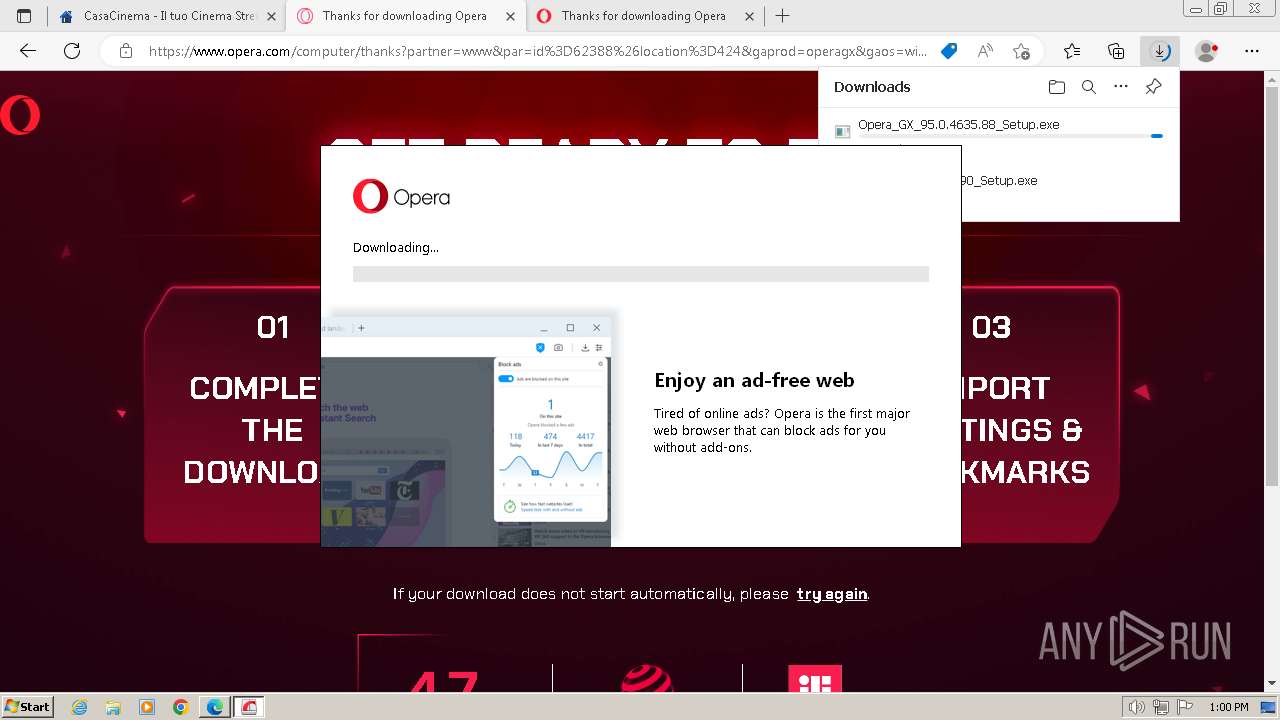This screenshot has height=720, width=1280.
Task: Click the Opera installer downloading progress bar
Action: 641,274
